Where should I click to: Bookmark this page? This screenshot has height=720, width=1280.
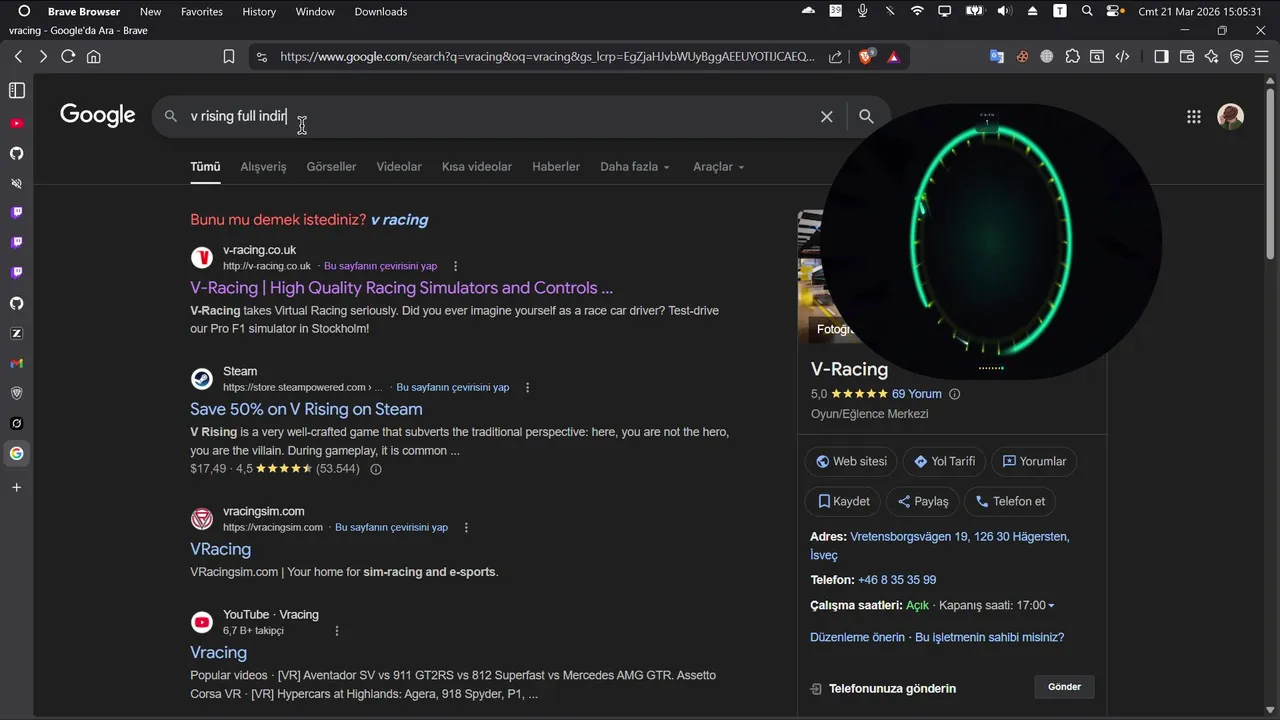(229, 57)
